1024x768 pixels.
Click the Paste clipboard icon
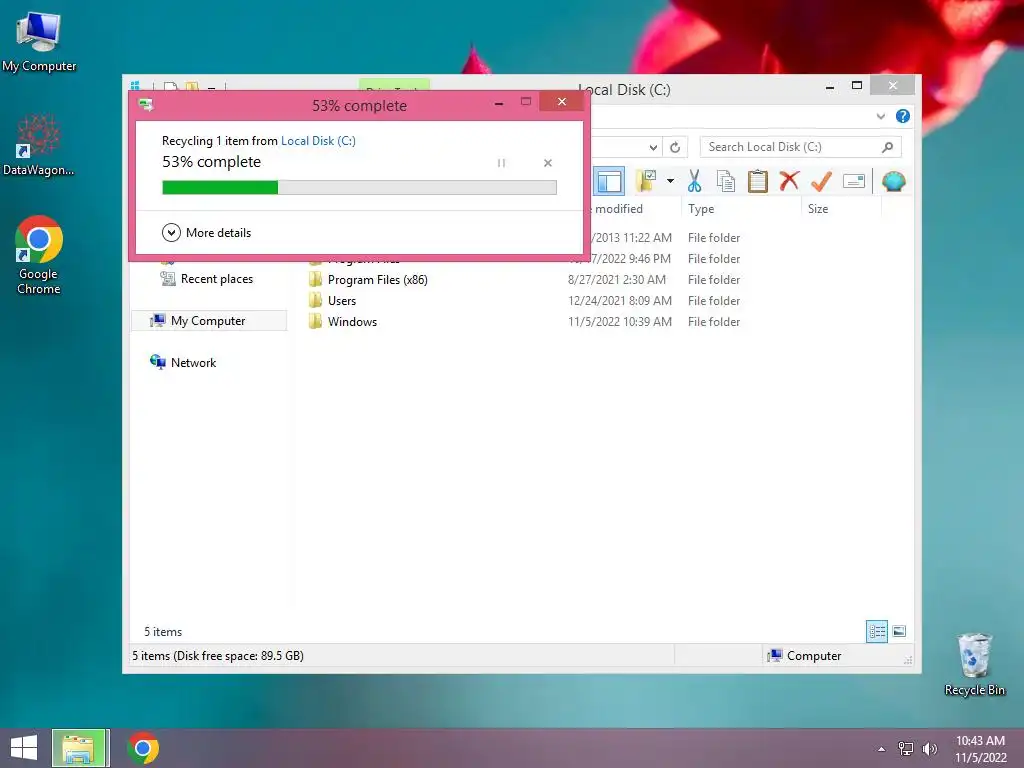pos(758,181)
